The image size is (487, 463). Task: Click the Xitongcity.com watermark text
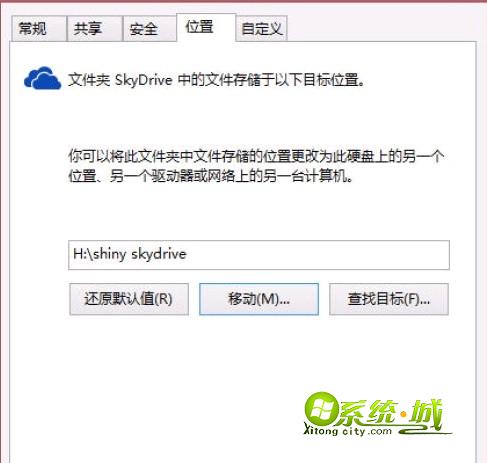point(347,431)
